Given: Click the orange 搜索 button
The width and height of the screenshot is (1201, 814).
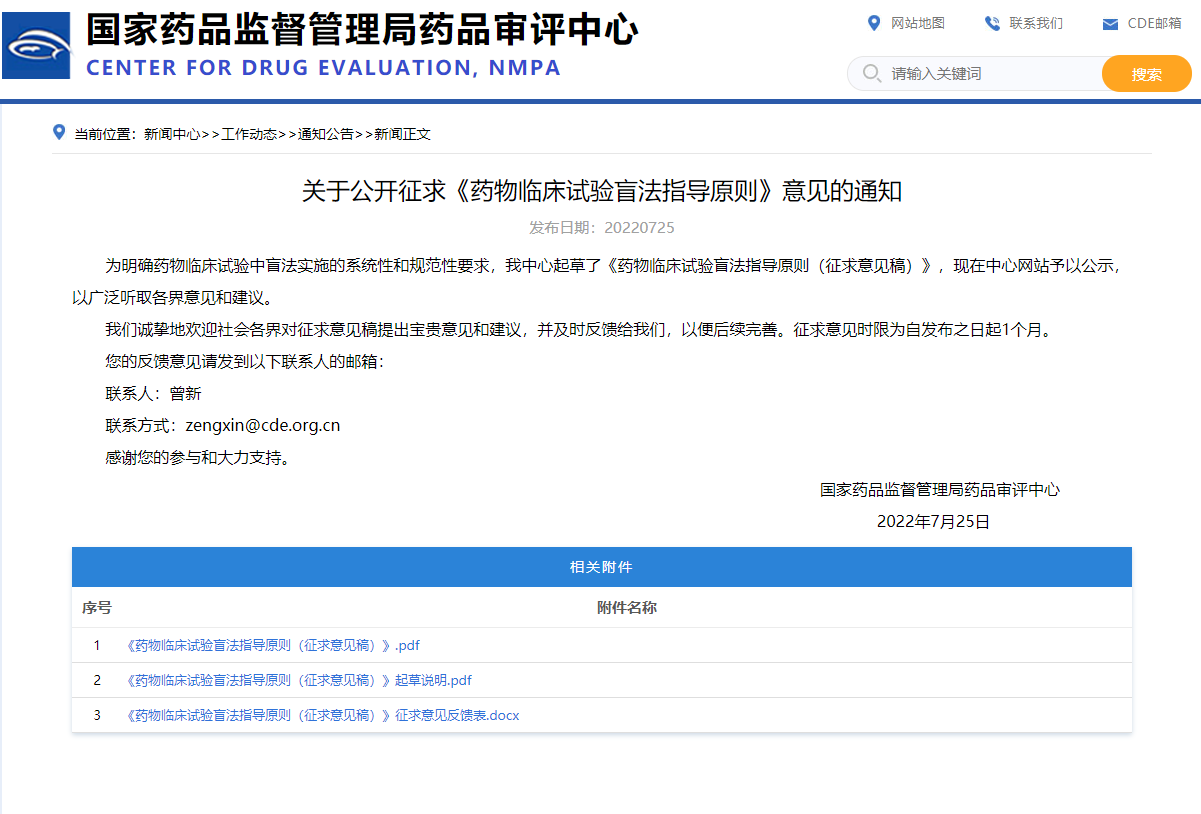Looking at the screenshot, I should pyautogui.click(x=1147, y=73).
